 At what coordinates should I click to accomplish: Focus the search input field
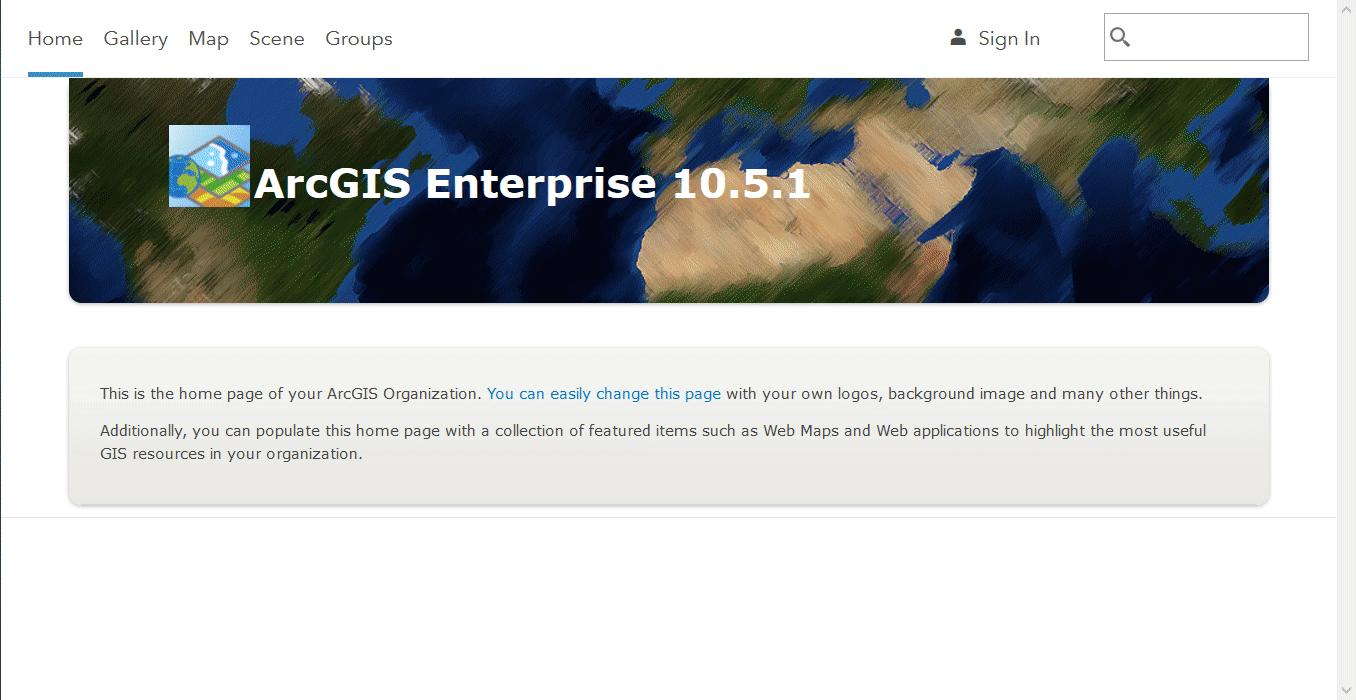[x=1206, y=37]
